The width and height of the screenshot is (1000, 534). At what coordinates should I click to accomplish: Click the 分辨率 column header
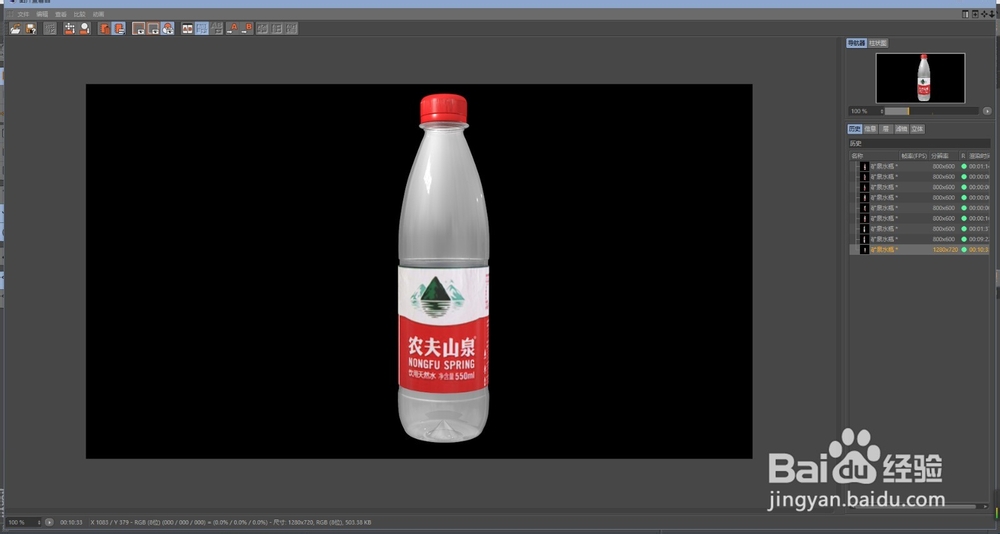coord(944,156)
